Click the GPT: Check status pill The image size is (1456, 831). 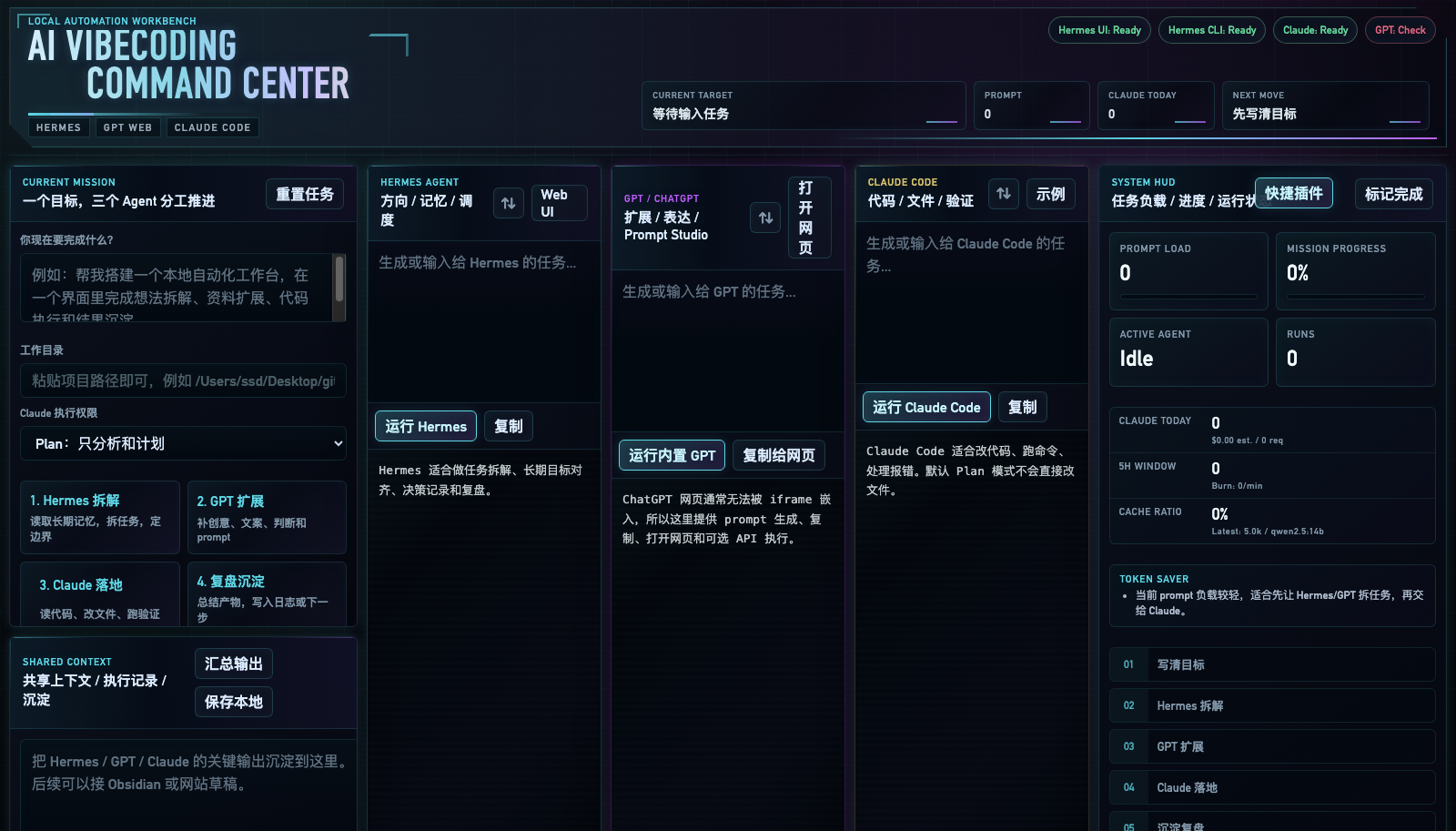click(1400, 30)
